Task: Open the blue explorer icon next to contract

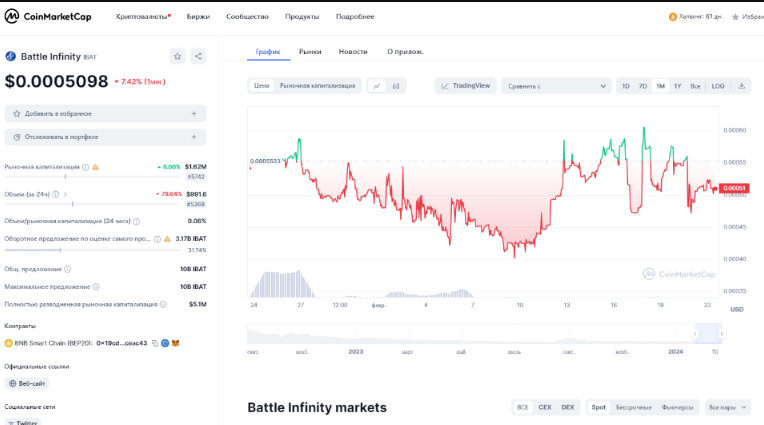Action: [165, 343]
